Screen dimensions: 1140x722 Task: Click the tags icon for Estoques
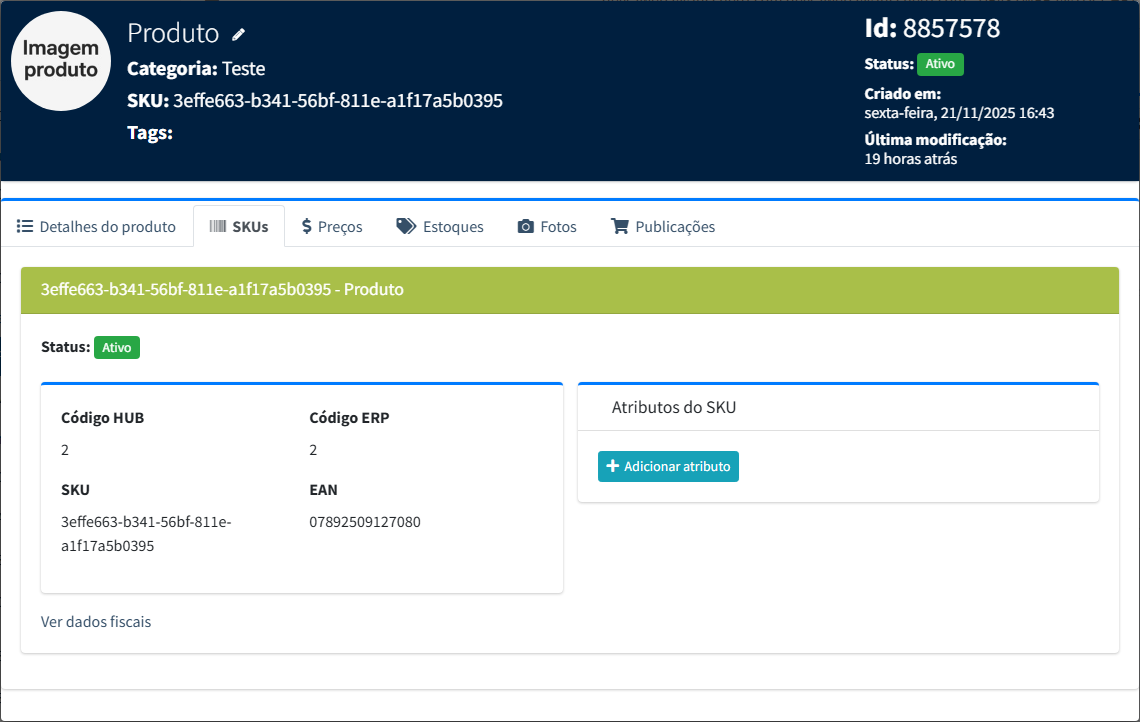tap(406, 226)
